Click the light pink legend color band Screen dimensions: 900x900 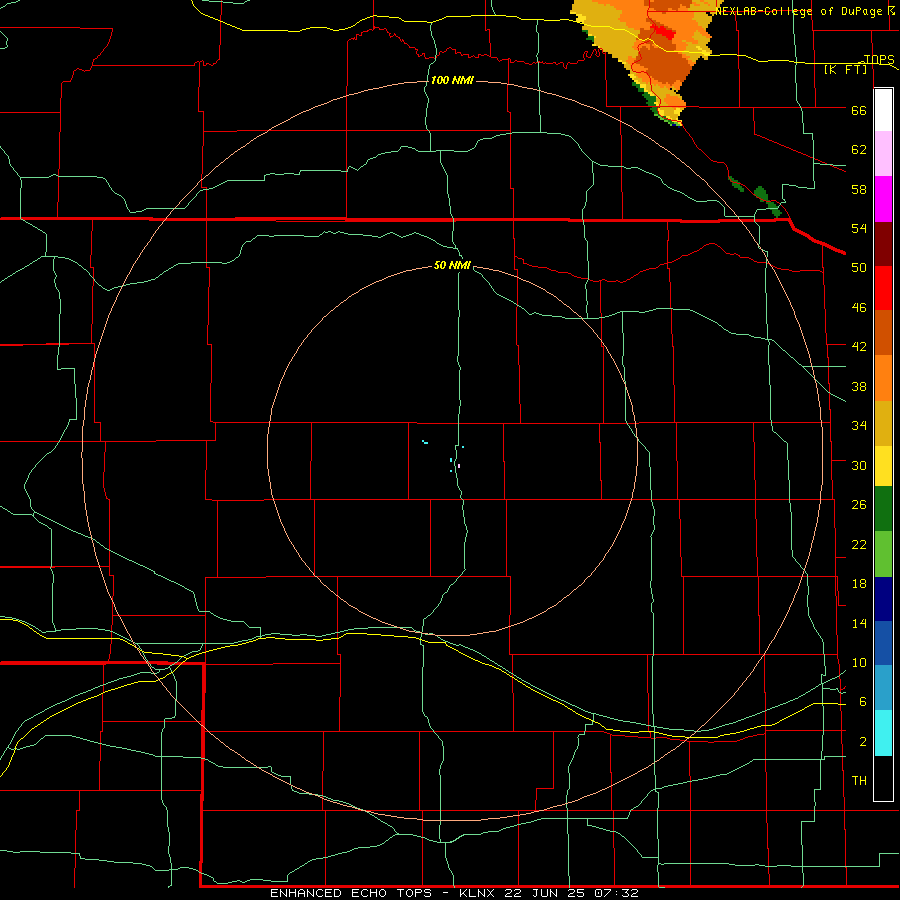(x=883, y=153)
